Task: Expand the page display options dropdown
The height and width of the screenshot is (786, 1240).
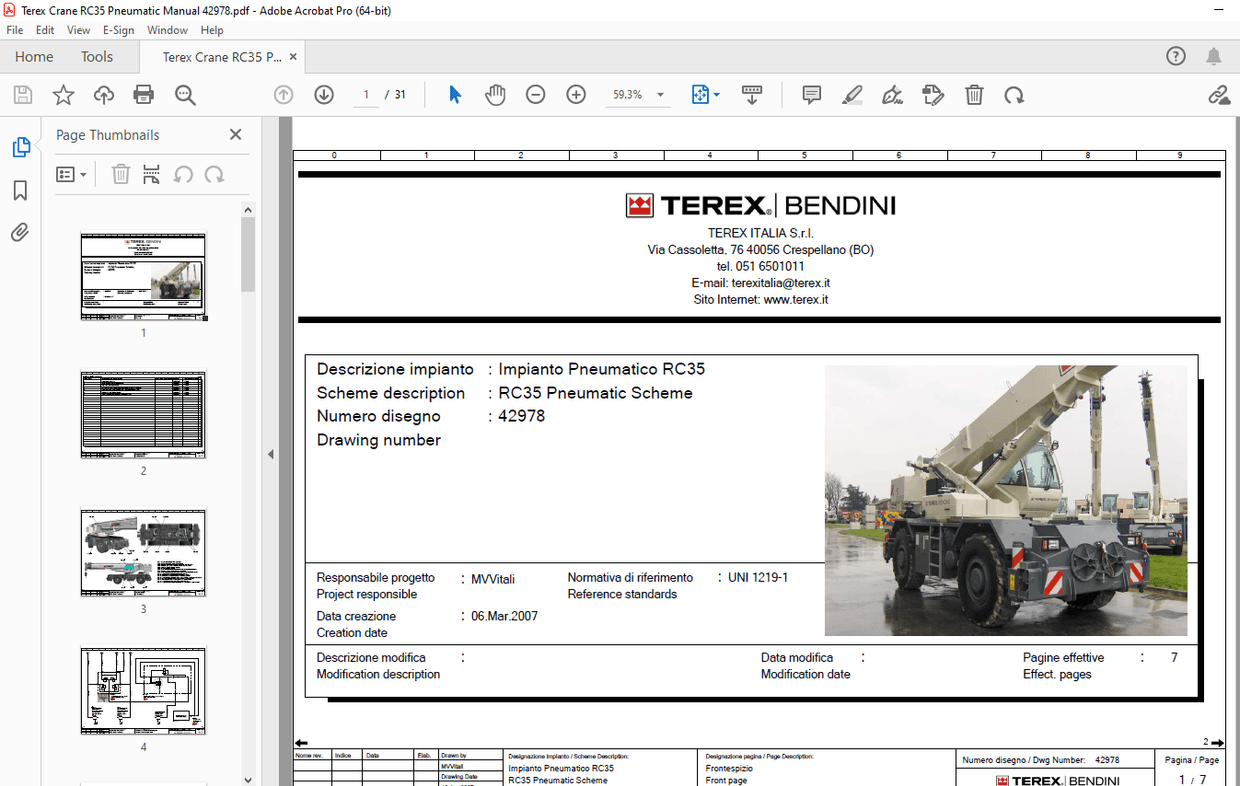Action: pos(716,94)
